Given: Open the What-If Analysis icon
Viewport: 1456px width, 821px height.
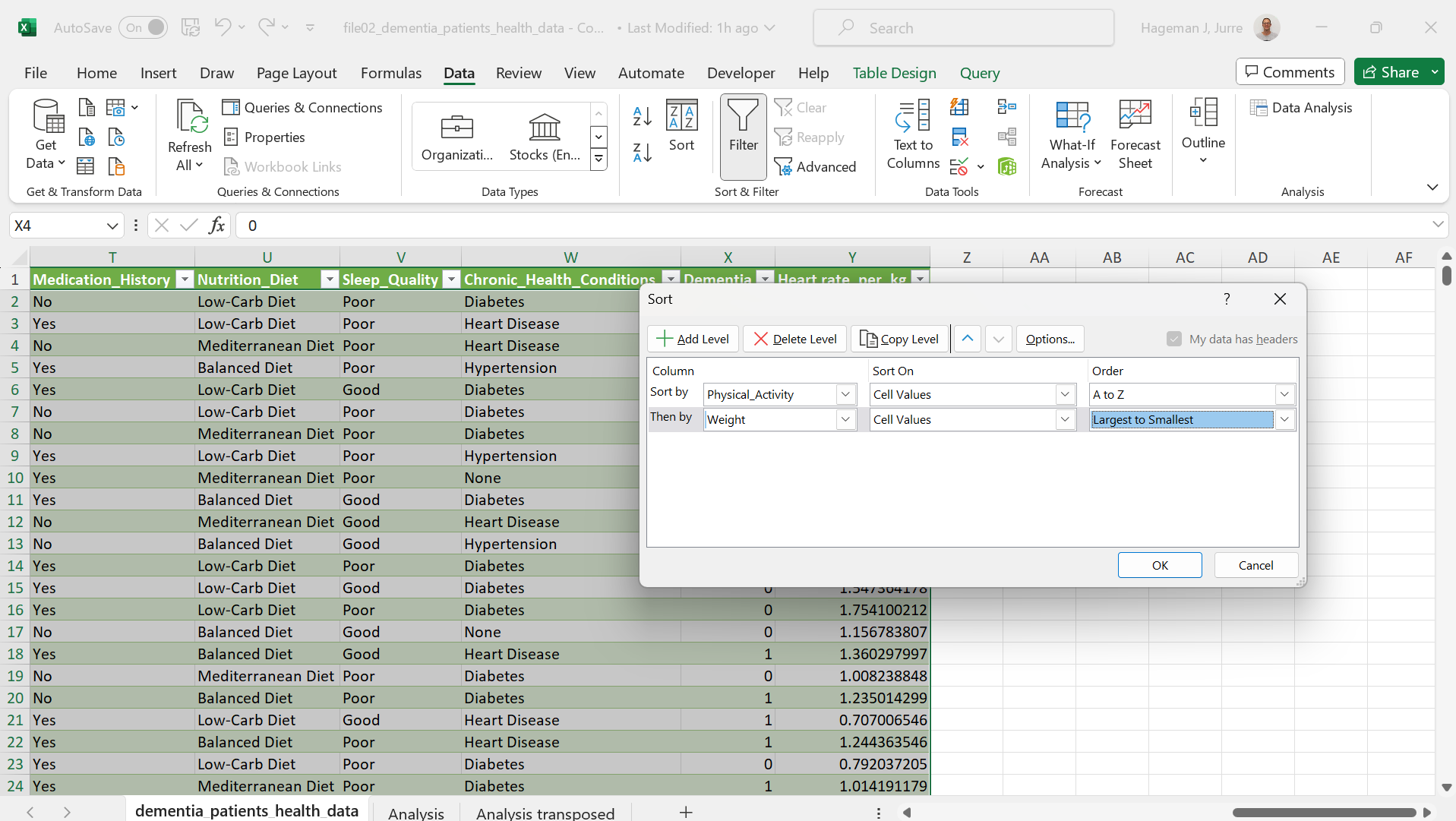Looking at the screenshot, I should click(x=1072, y=116).
